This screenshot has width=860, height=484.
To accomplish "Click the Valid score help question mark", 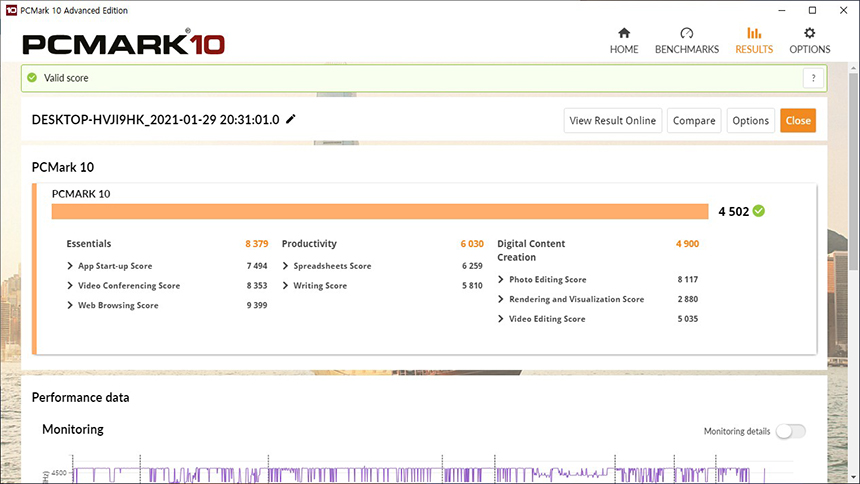I will pyautogui.click(x=813, y=78).
